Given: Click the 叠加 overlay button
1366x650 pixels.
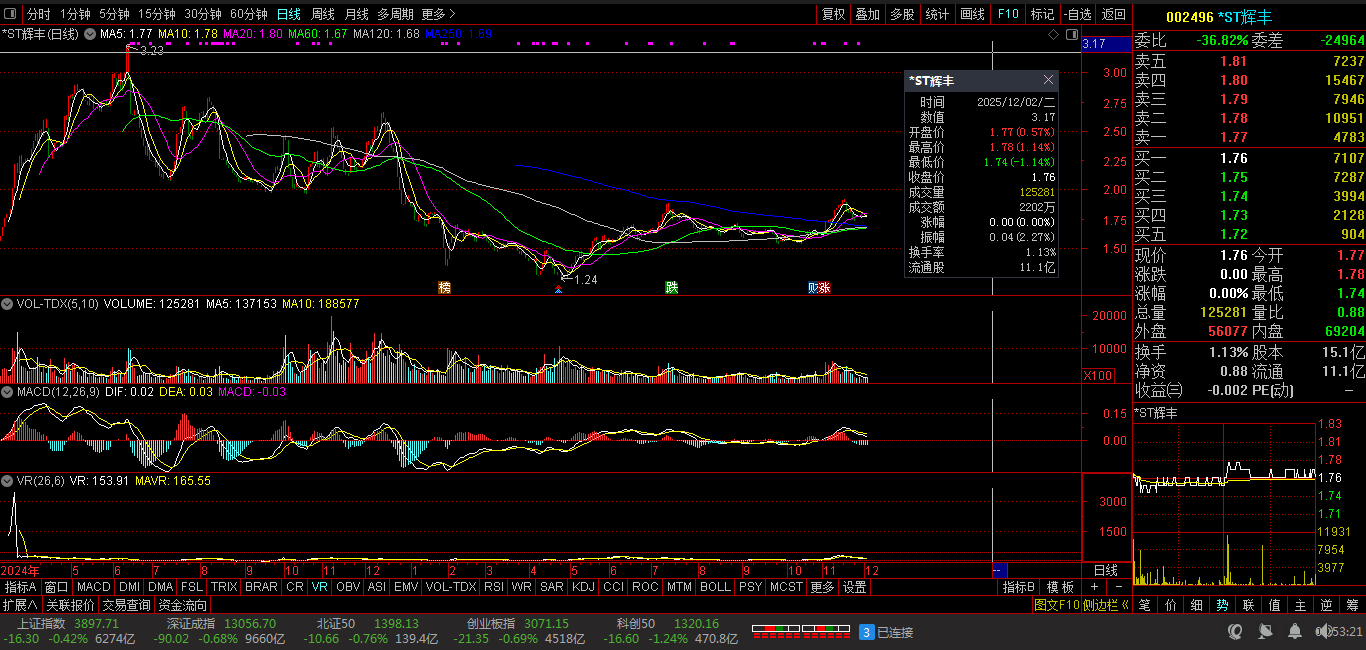Looking at the screenshot, I should pos(867,14).
